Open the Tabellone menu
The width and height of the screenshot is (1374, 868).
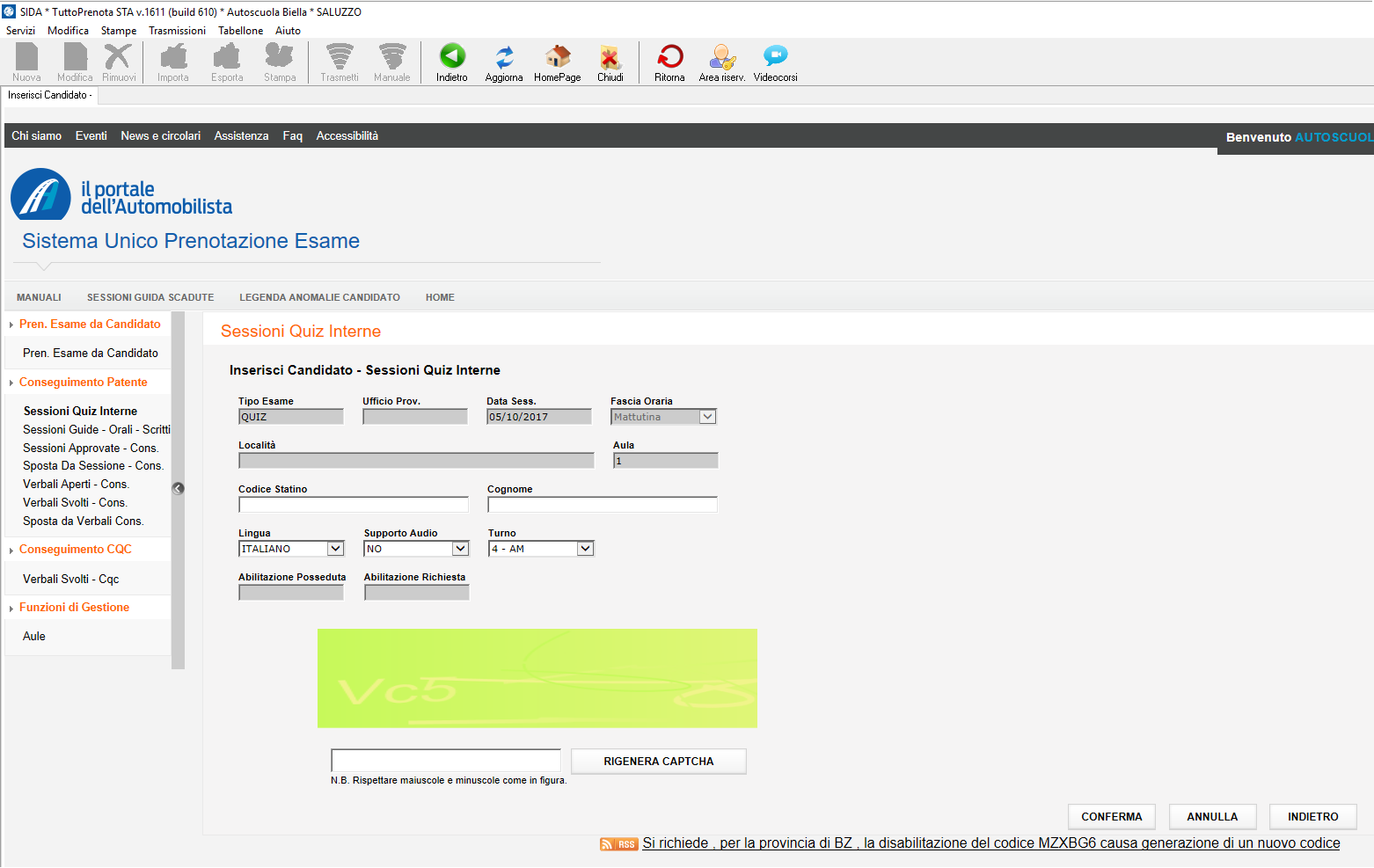240,31
